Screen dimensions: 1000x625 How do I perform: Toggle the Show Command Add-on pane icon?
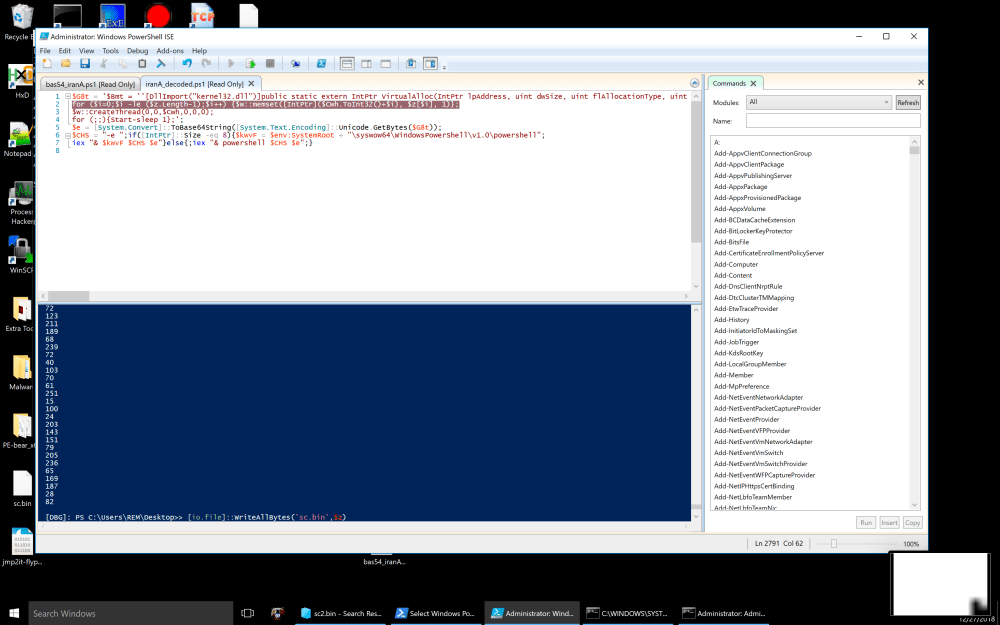[431, 63]
